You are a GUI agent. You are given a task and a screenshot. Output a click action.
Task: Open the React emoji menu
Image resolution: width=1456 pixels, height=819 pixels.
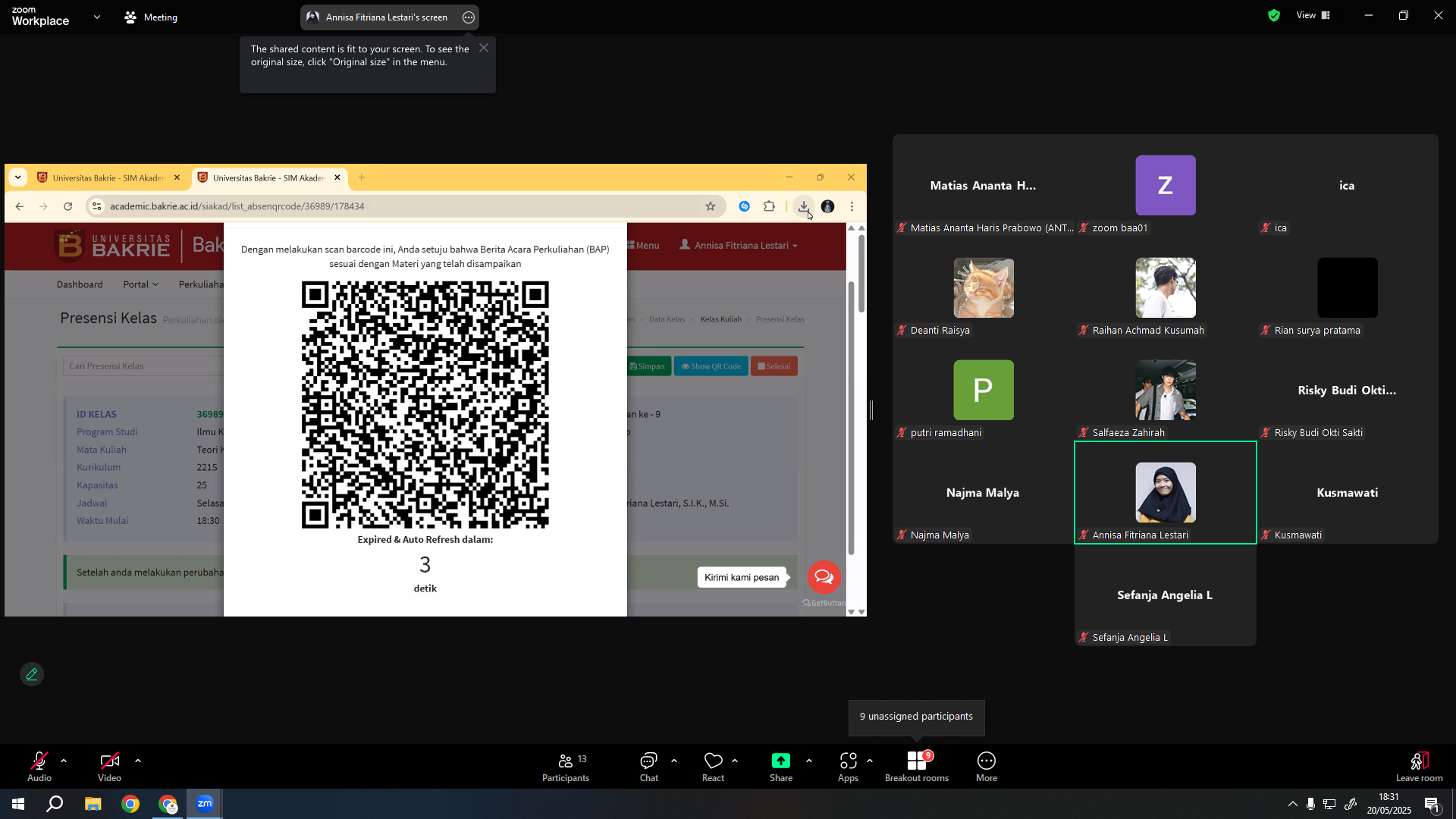[713, 766]
